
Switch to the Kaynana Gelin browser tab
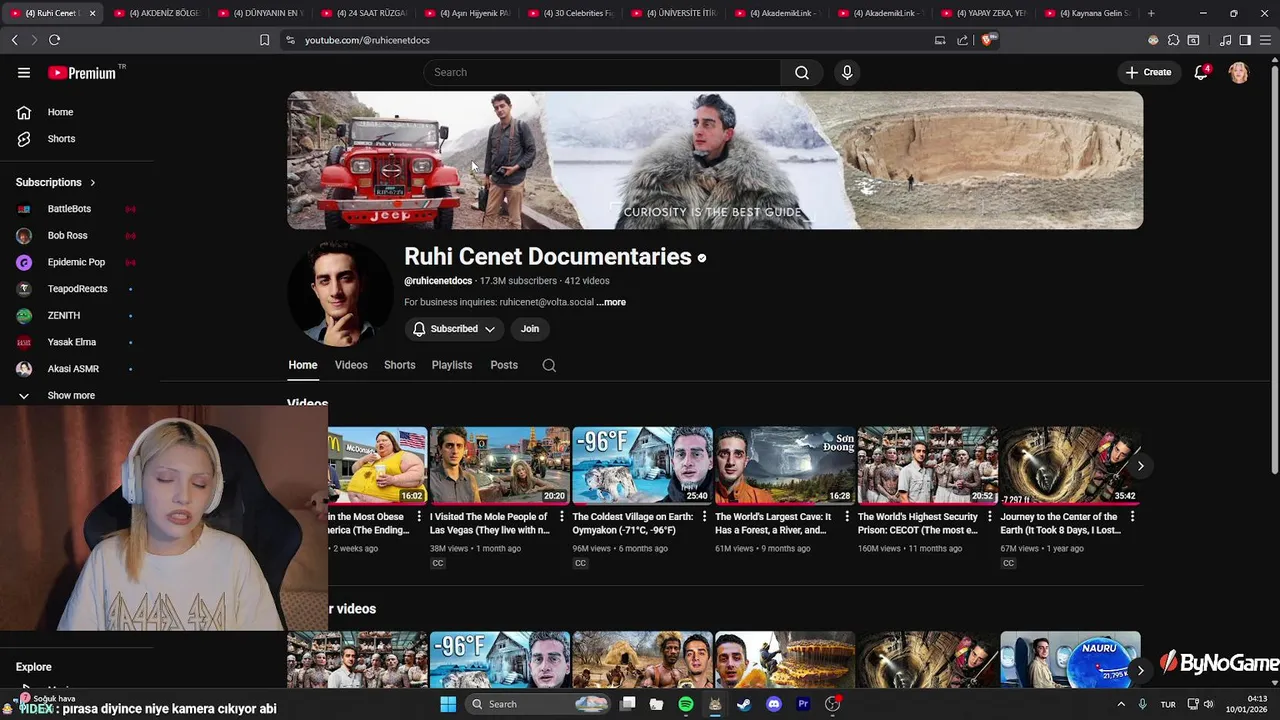click(x=1086, y=13)
